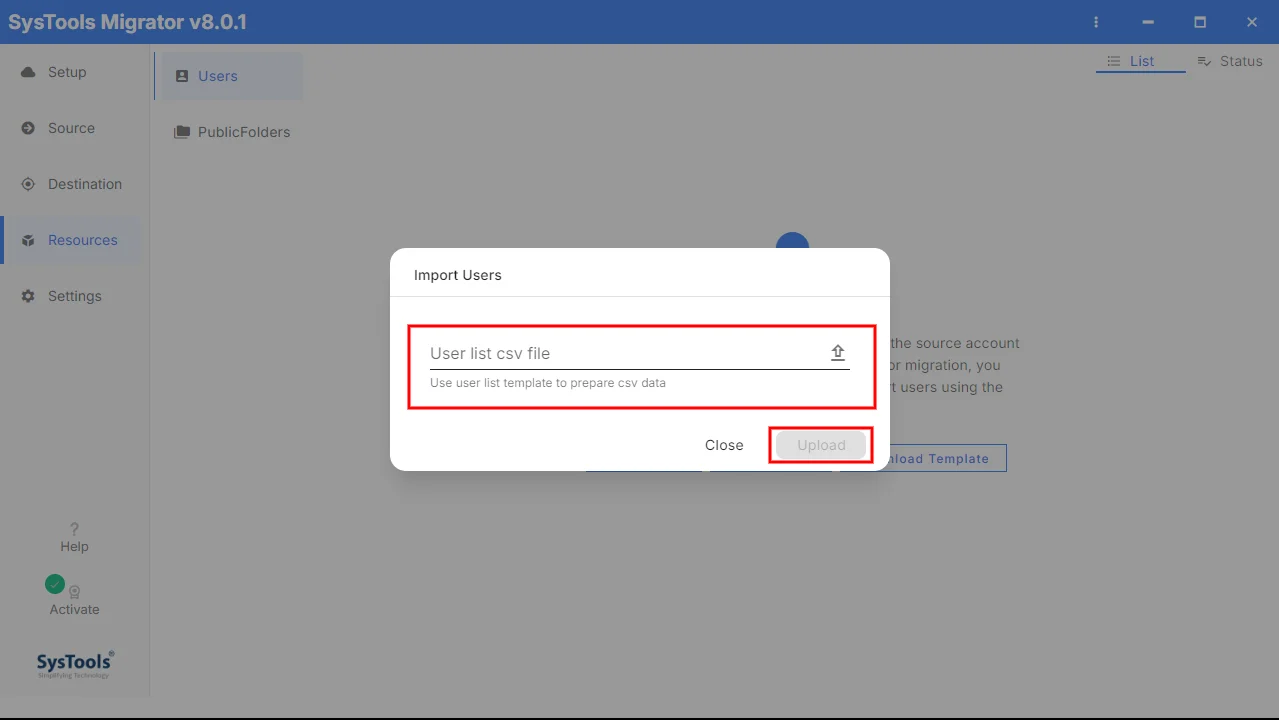Click the cloud icon next to Setup
The width and height of the screenshot is (1279, 720).
(28, 72)
